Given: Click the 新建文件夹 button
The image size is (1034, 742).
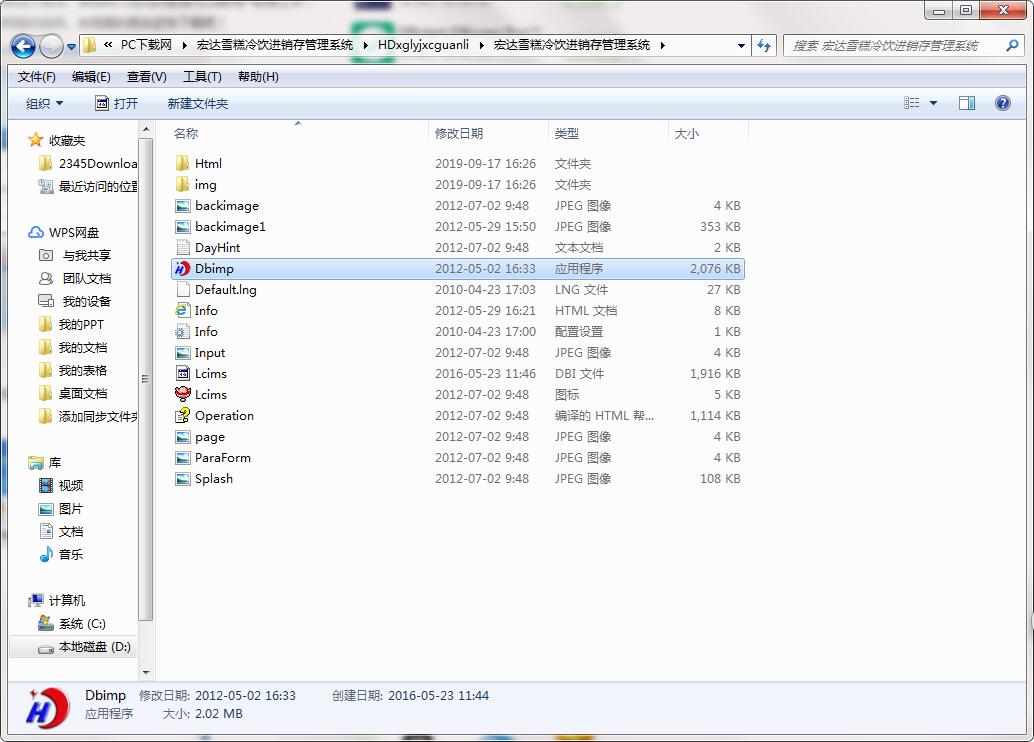Looking at the screenshot, I should [198, 104].
